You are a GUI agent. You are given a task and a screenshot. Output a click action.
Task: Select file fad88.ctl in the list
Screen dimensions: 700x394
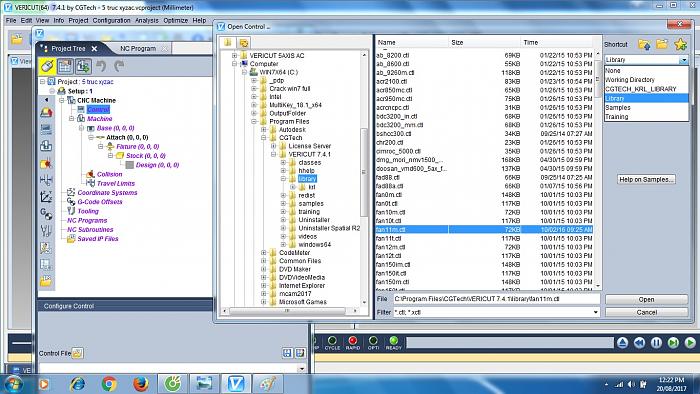coord(484,178)
